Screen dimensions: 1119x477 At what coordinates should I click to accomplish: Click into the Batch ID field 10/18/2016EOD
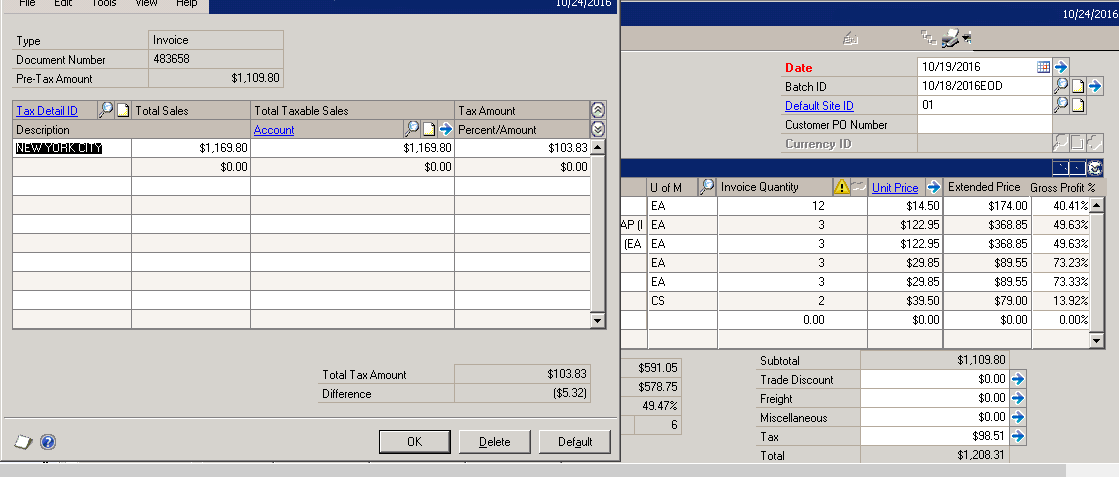point(985,86)
